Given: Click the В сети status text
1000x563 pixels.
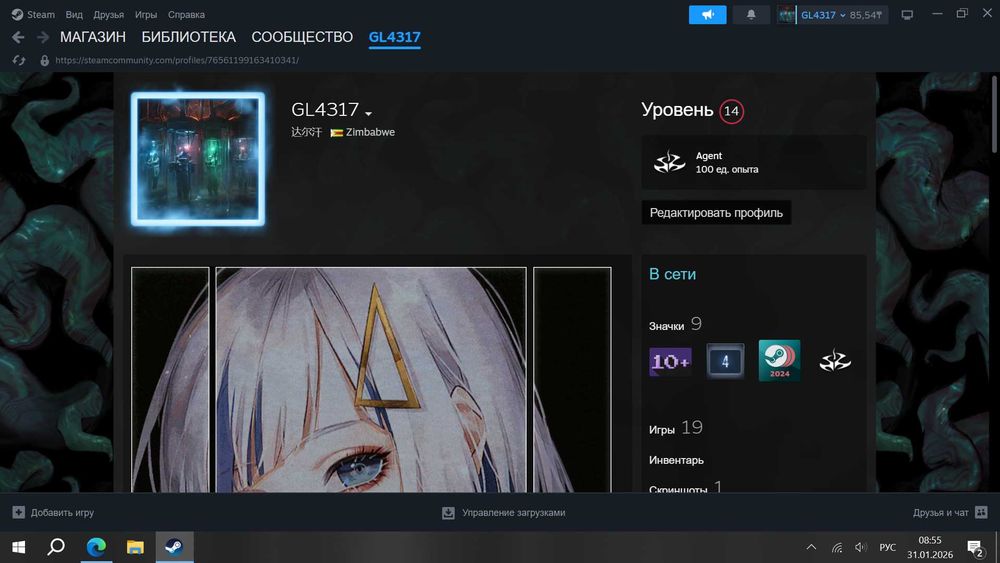Looking at the screenshot, I should tap(672, 274).
